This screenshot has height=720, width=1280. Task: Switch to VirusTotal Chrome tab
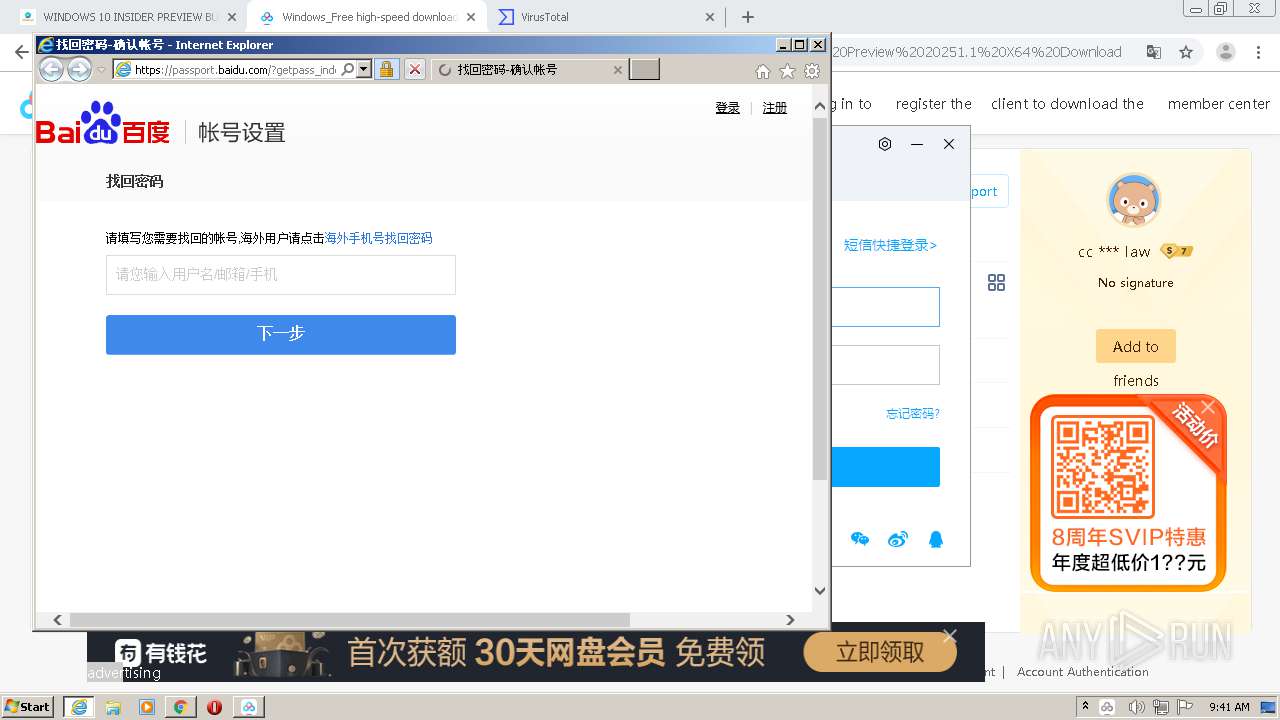606,17
